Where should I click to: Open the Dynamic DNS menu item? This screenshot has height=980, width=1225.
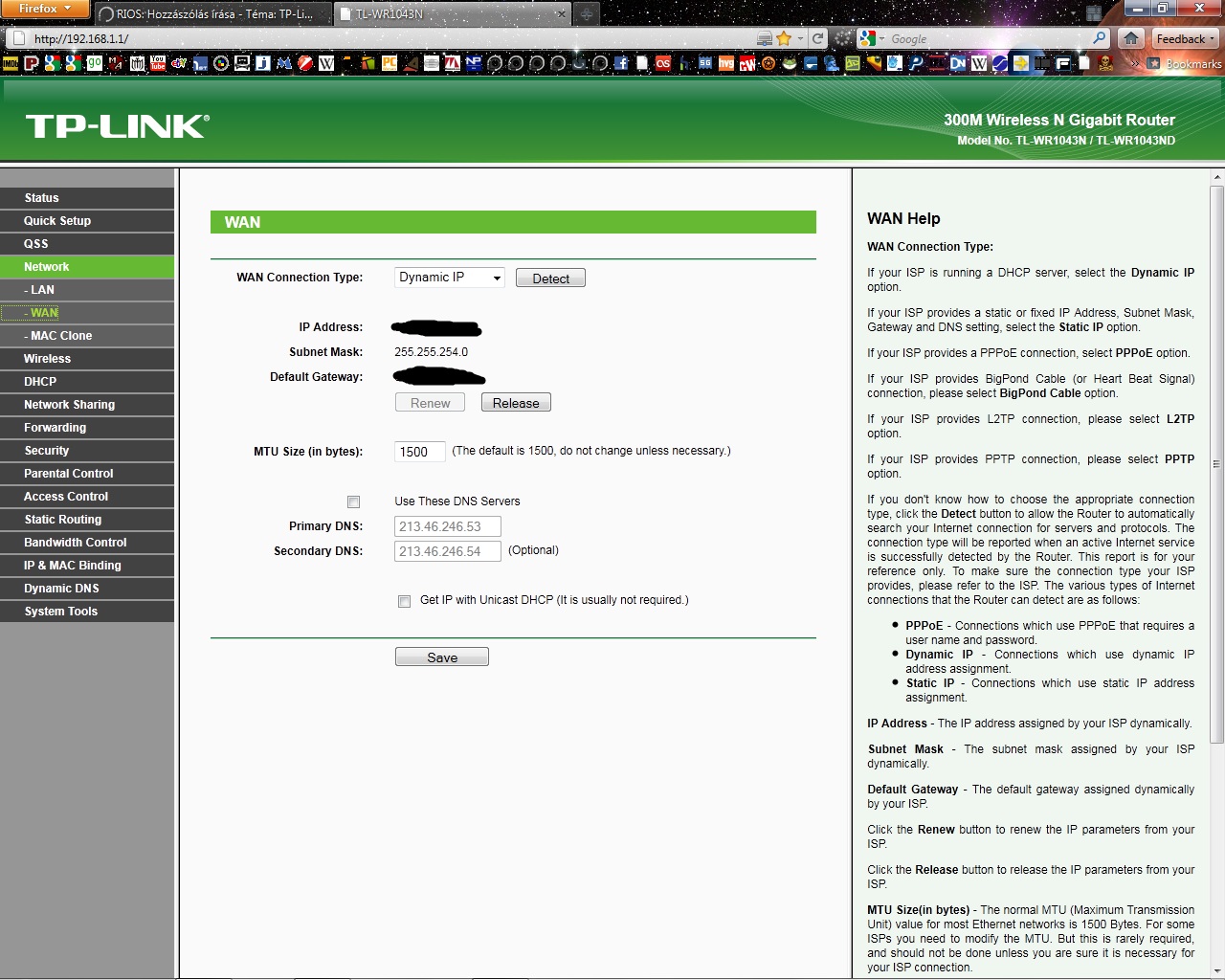87,589
